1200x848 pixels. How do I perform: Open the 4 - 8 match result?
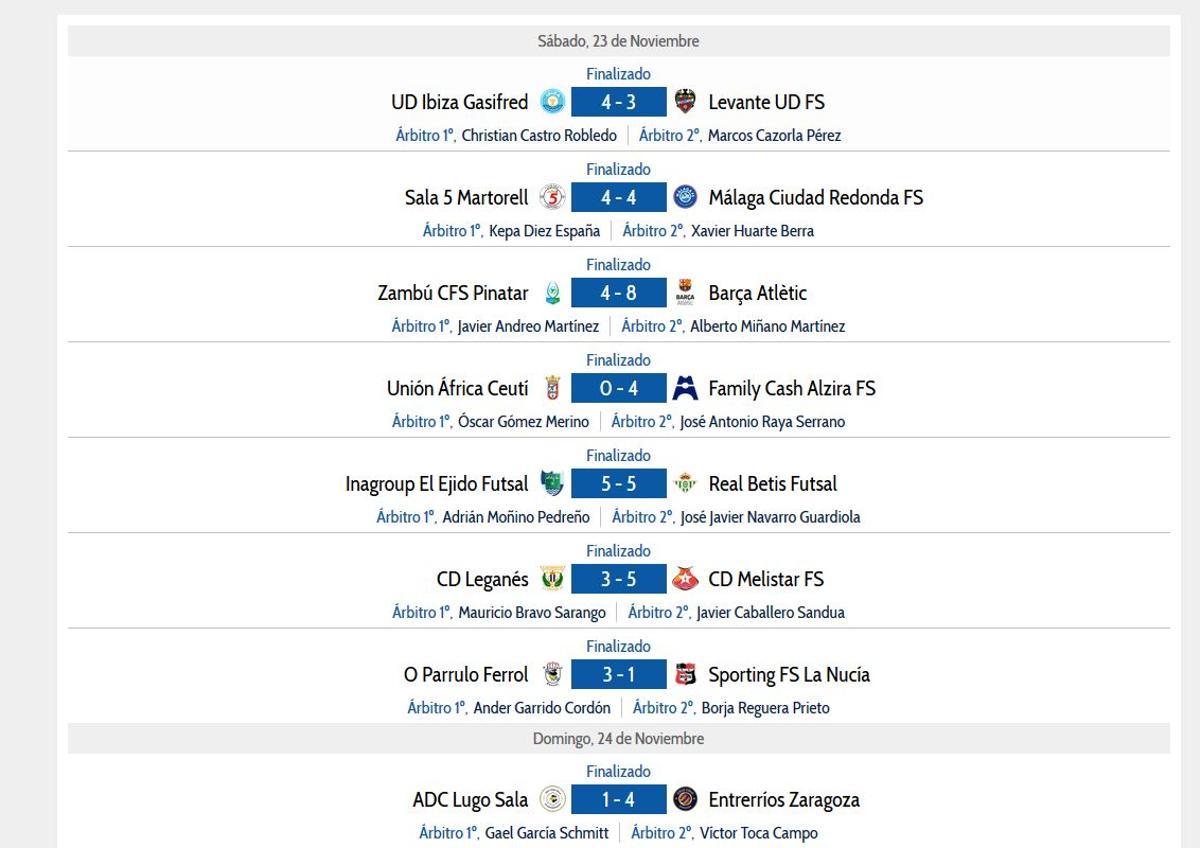[x=618, y=293]
